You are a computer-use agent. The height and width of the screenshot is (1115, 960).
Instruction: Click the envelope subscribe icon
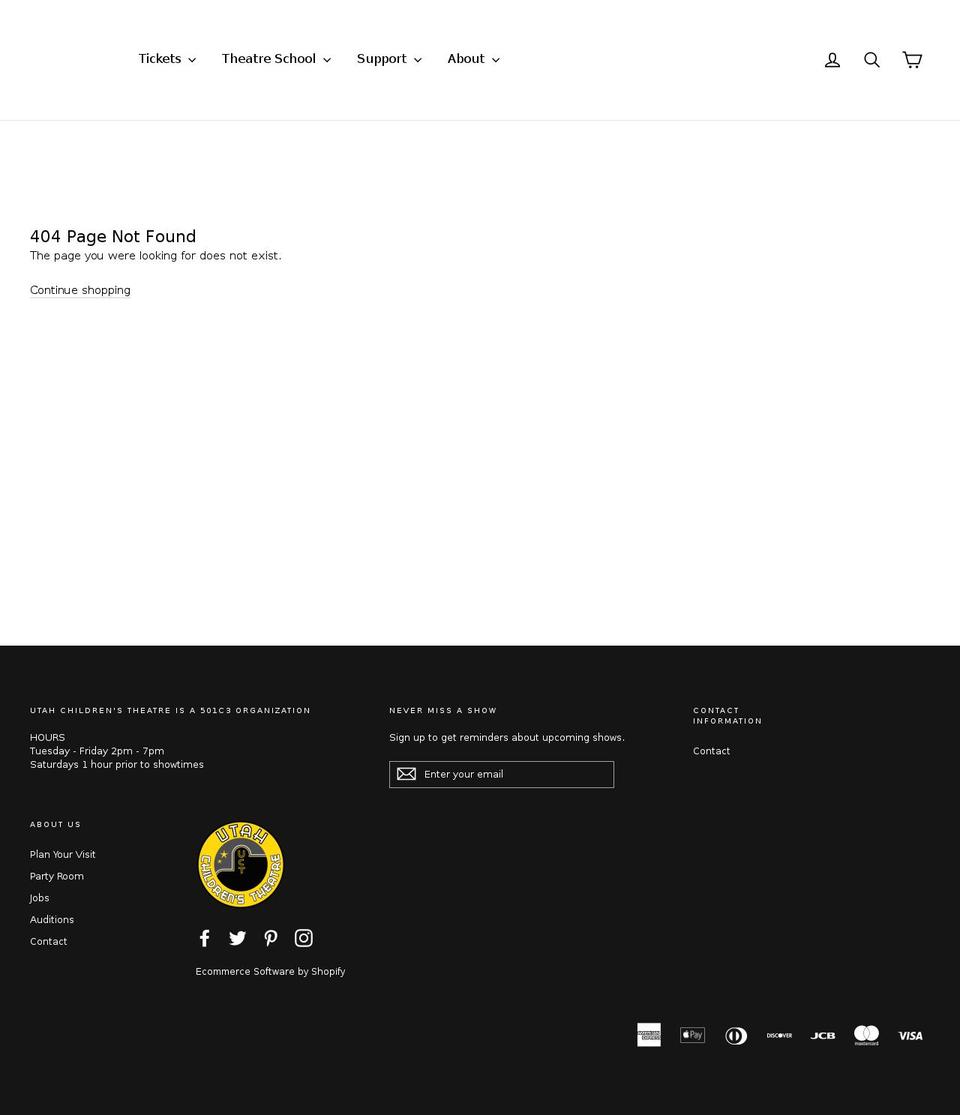click(406, 774)
